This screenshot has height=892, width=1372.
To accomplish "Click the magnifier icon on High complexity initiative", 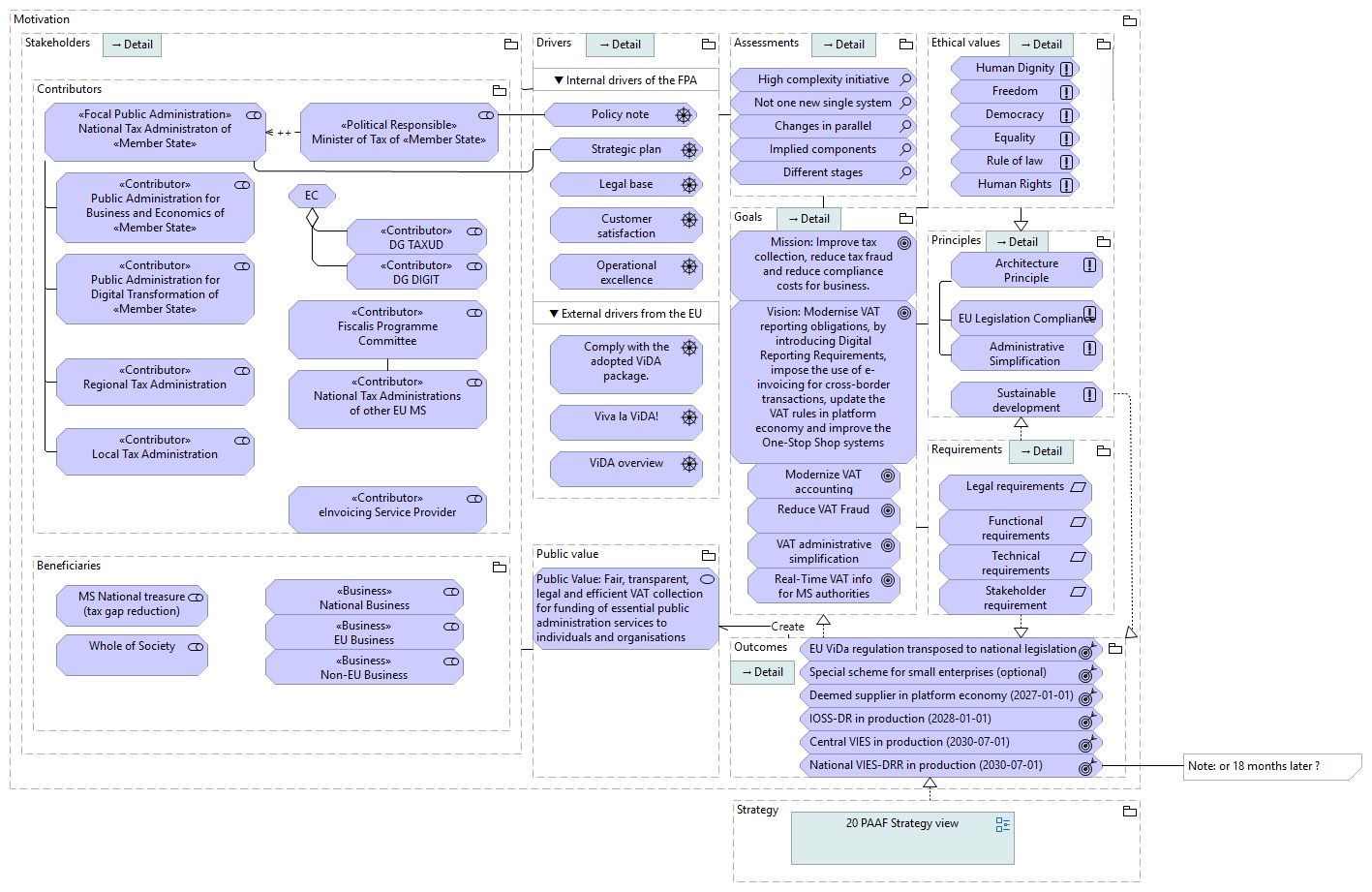I will pos(906,79).
